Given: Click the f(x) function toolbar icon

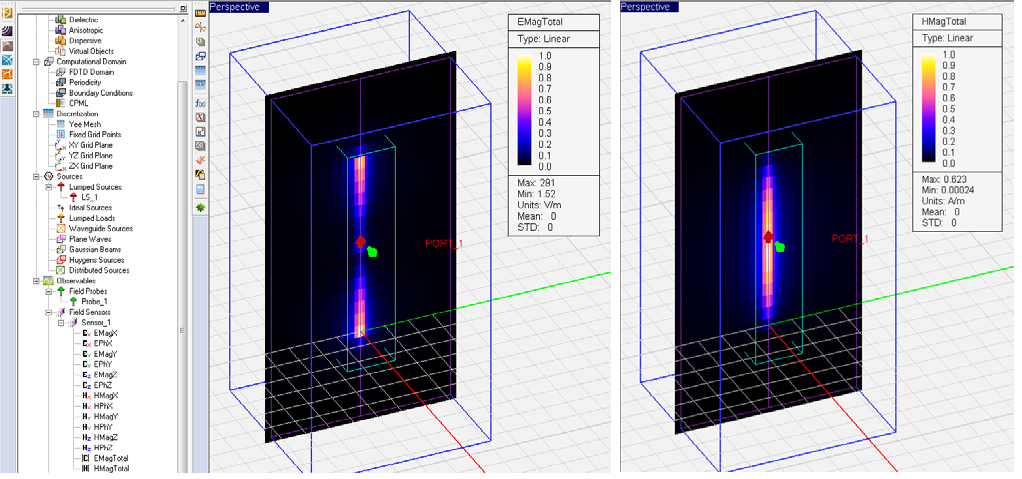Looking at the screenshot, I should (x=200, y=103).
